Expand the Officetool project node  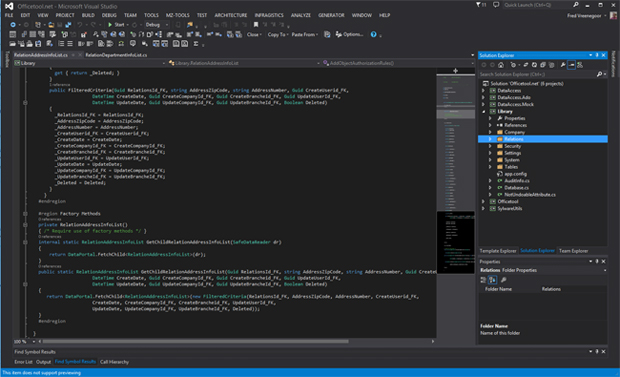pos(483,201)
